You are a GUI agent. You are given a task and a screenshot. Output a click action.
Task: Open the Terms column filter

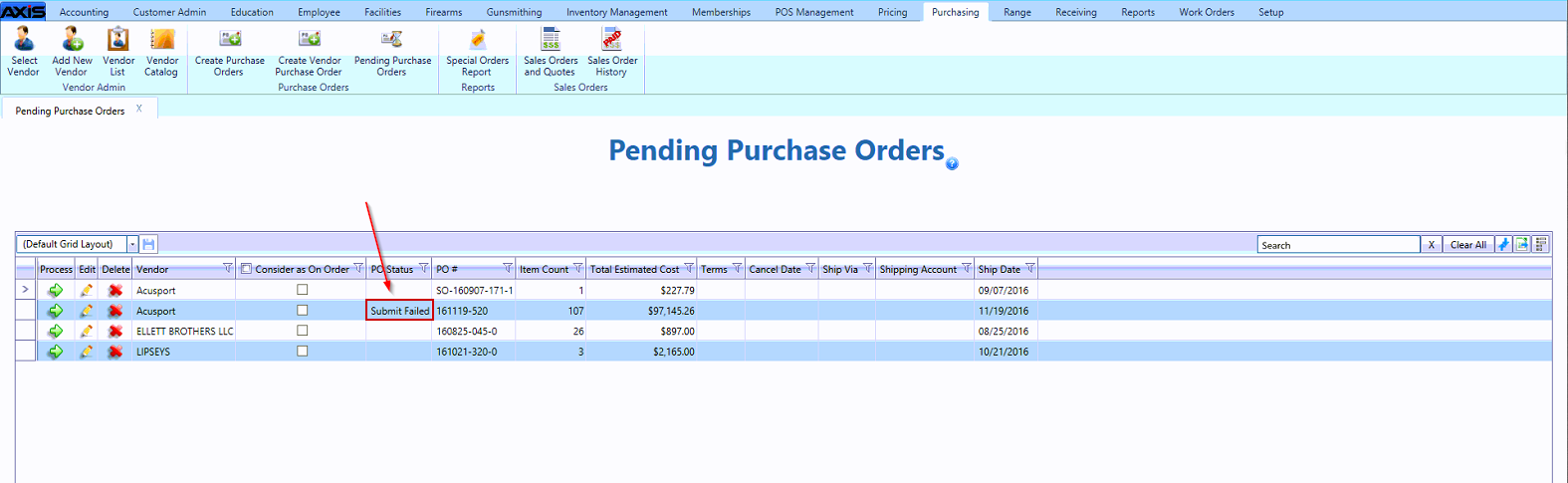[x=737, y=268]
